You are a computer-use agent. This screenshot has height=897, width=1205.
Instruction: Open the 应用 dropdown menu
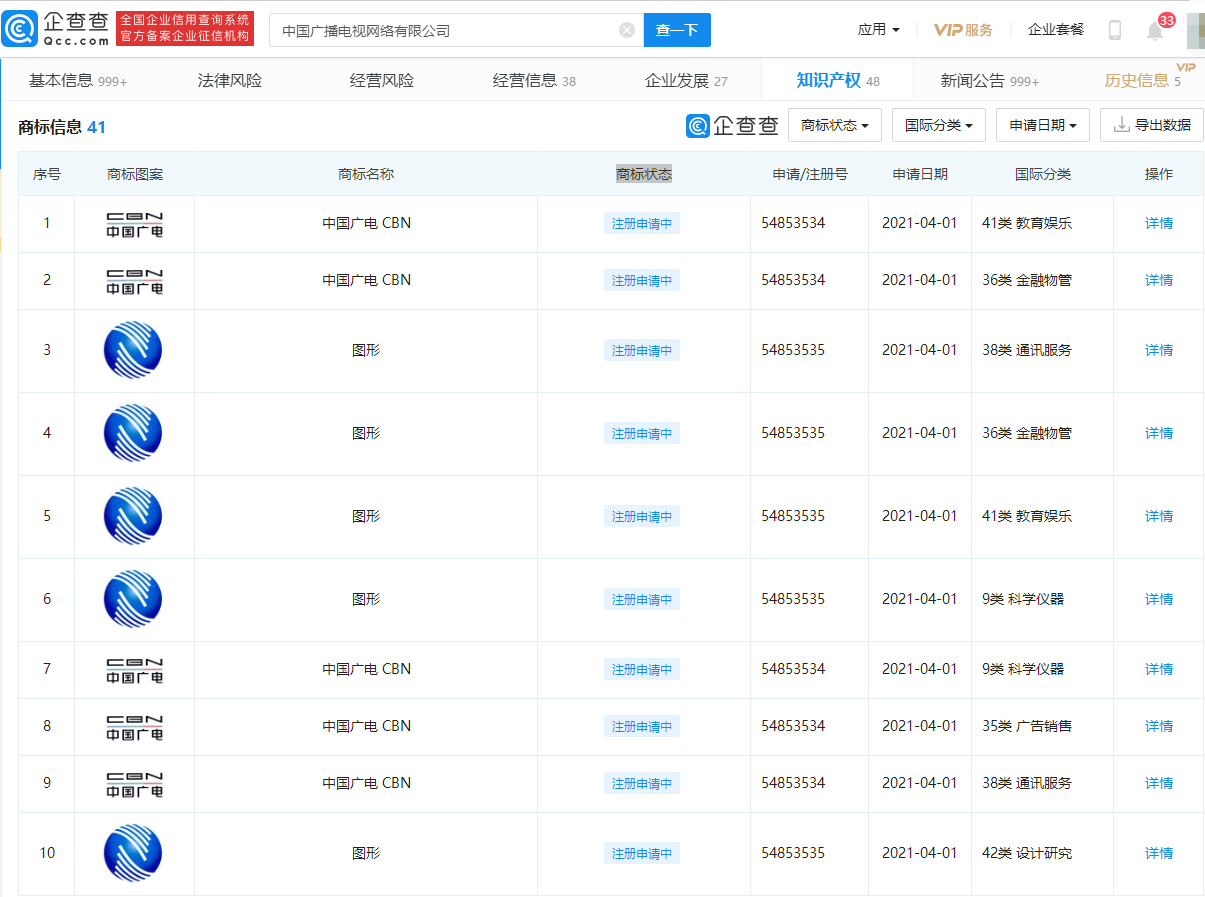[x=879, y=30]
